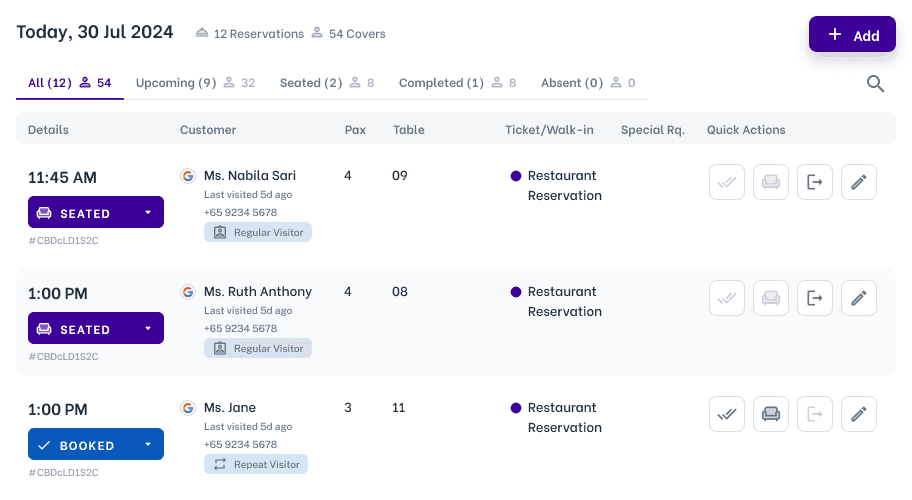Click double-check icon in Ms. Ruth Anthony row
912x500 pixels.
click(x=726, y=298)
